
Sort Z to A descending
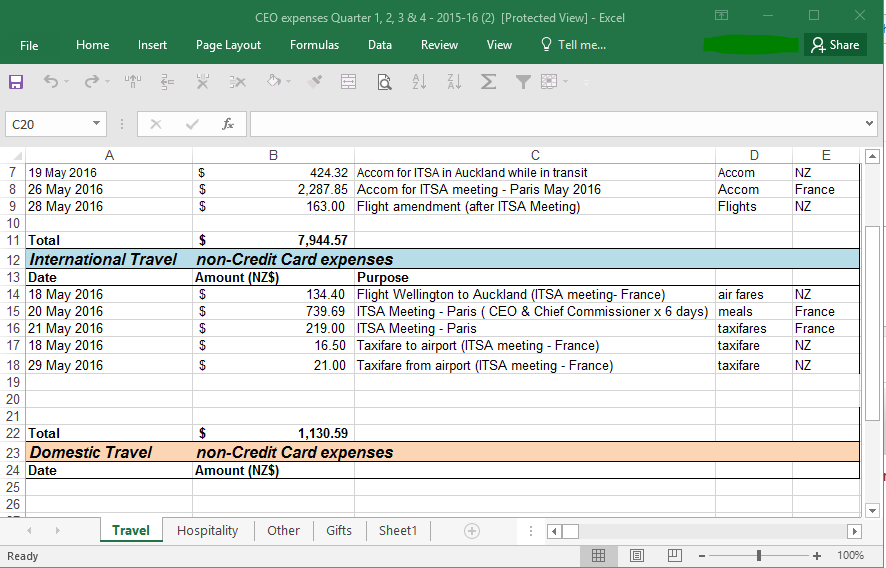pos(454,83)
